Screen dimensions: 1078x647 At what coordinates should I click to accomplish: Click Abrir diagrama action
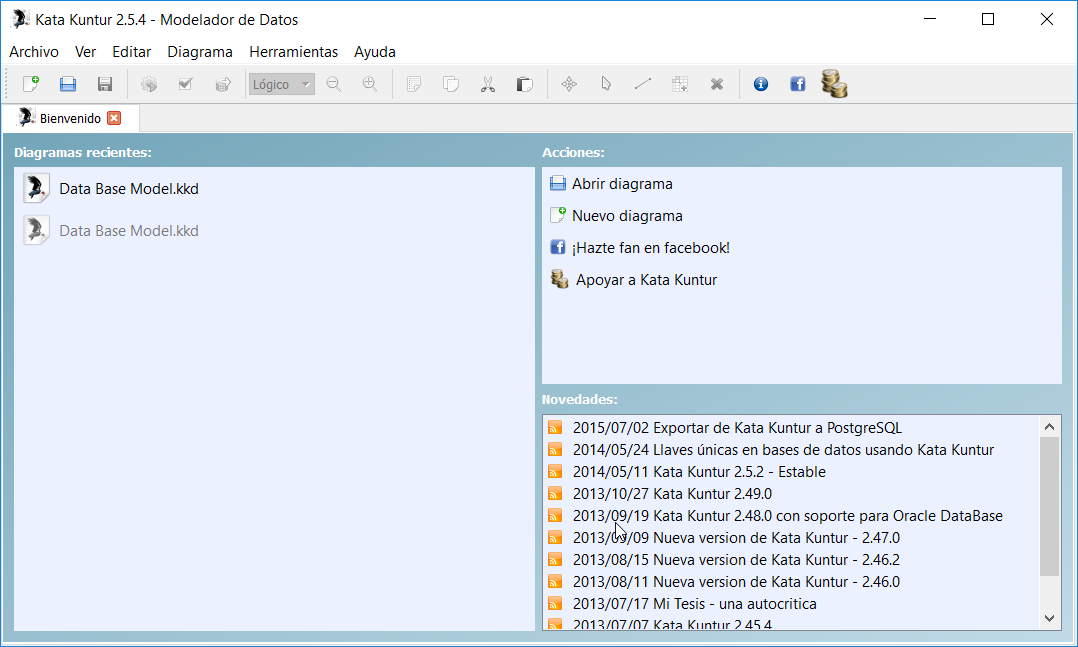[x=622, y=184]
